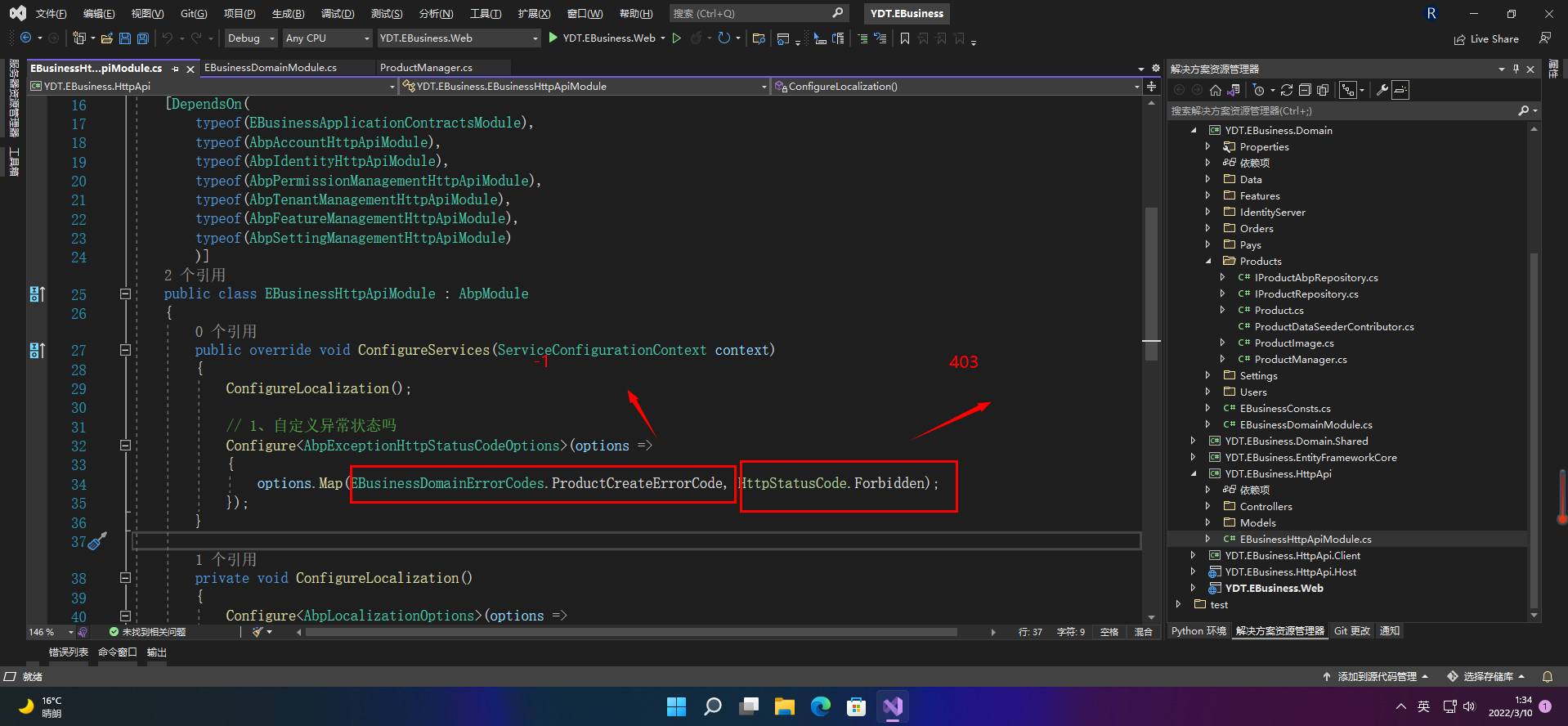Click Sync with Active Document icon
This screenshot has height=726, width=1568.
coord(1287,90)
